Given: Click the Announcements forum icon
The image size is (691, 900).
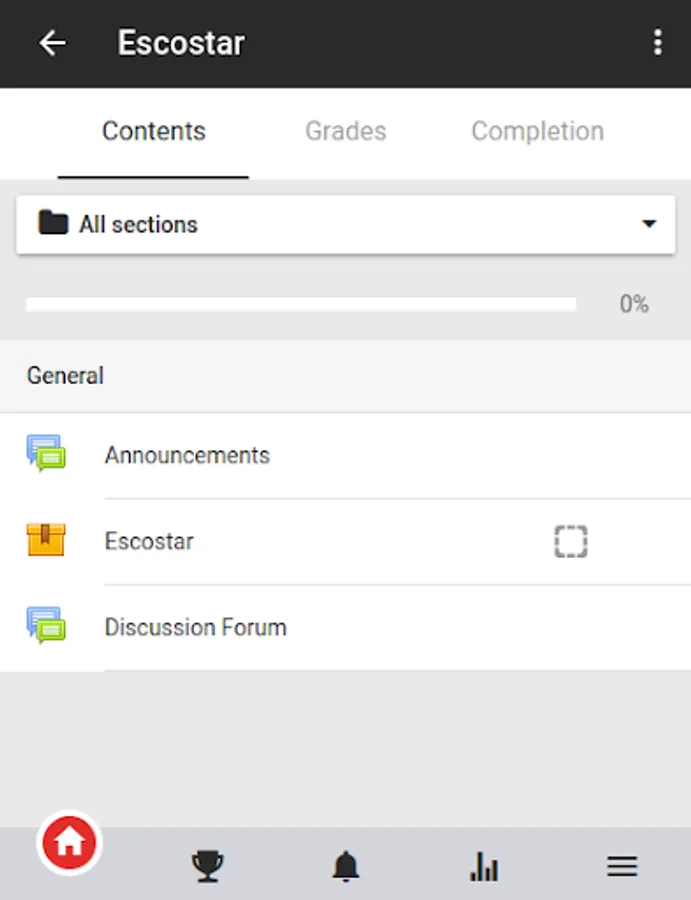Looking at the screenshot, I should (46, 454).
